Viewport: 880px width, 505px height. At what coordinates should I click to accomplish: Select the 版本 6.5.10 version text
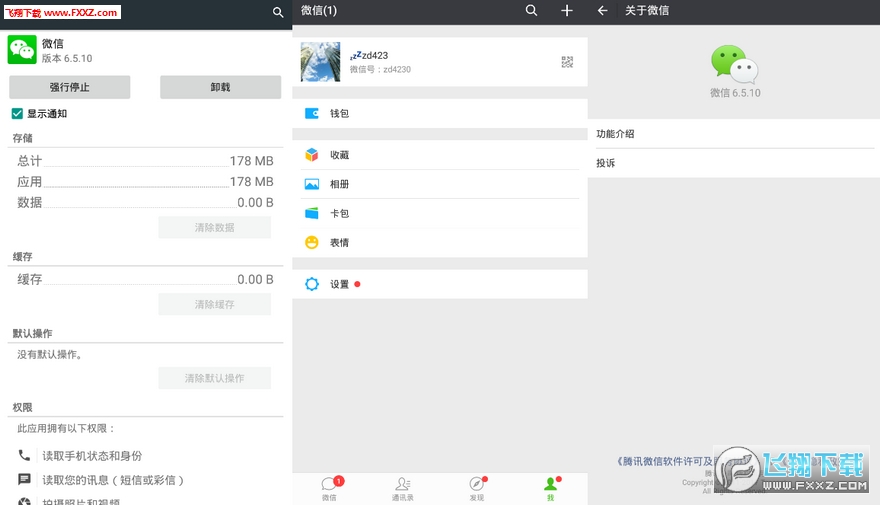[67, 58]
